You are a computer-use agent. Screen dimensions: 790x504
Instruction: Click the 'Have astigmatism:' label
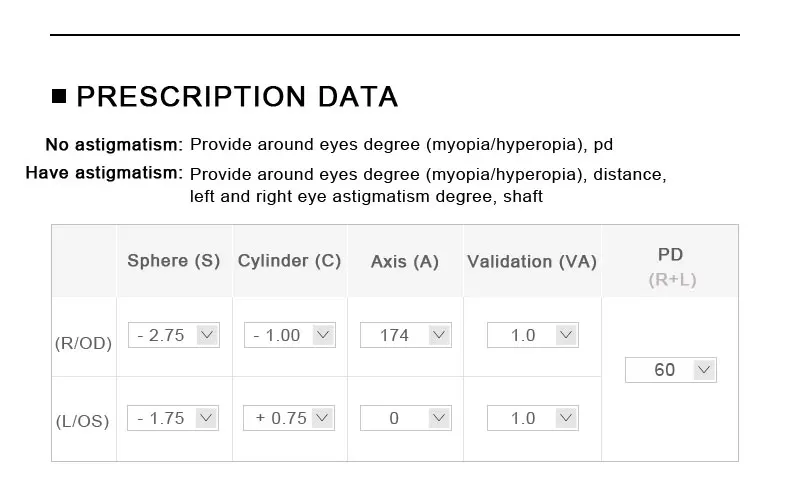tap(104, 173)
